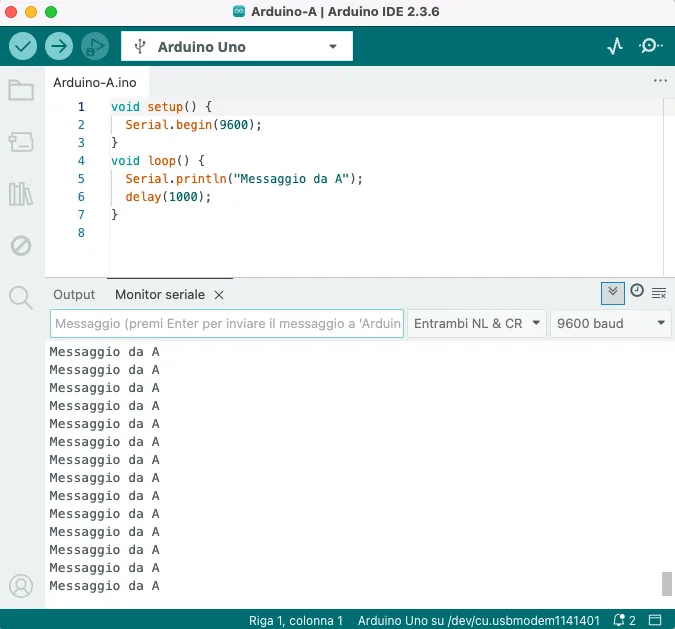The height and width of the screenshot is (629, 675).
Task: Click 'Riga 1, colonna 1' in status bar
Action: (296, 620)
